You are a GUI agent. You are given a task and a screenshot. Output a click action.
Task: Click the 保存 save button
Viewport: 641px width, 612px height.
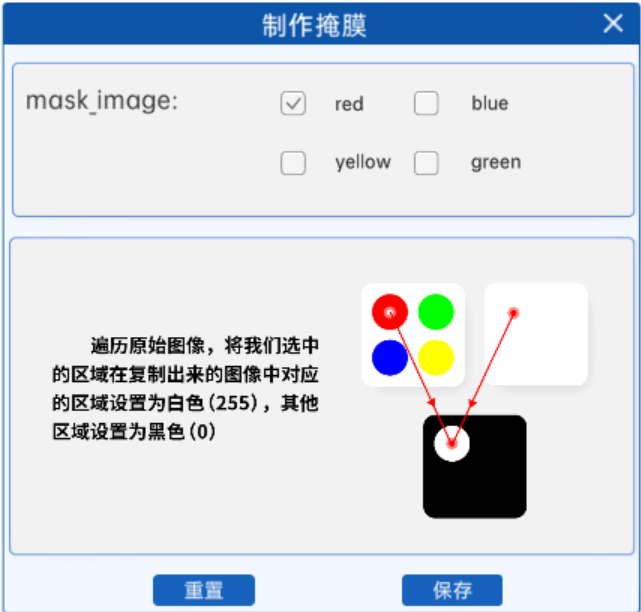tap(452, 590)
